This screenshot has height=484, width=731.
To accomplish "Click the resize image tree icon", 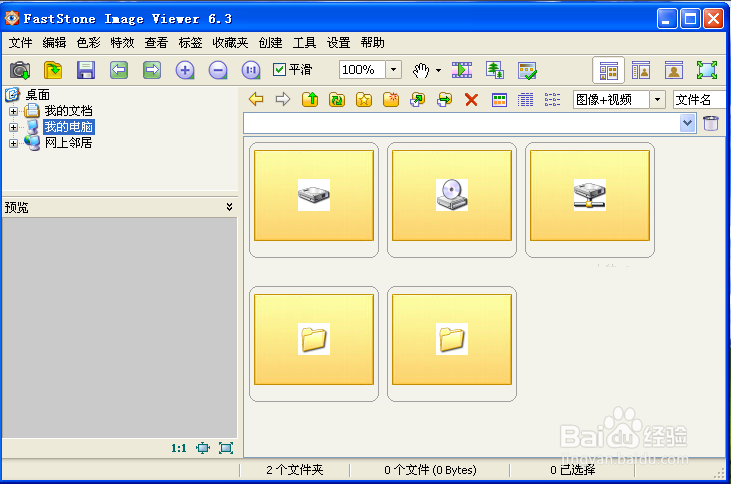I will [x=495, y=70].
